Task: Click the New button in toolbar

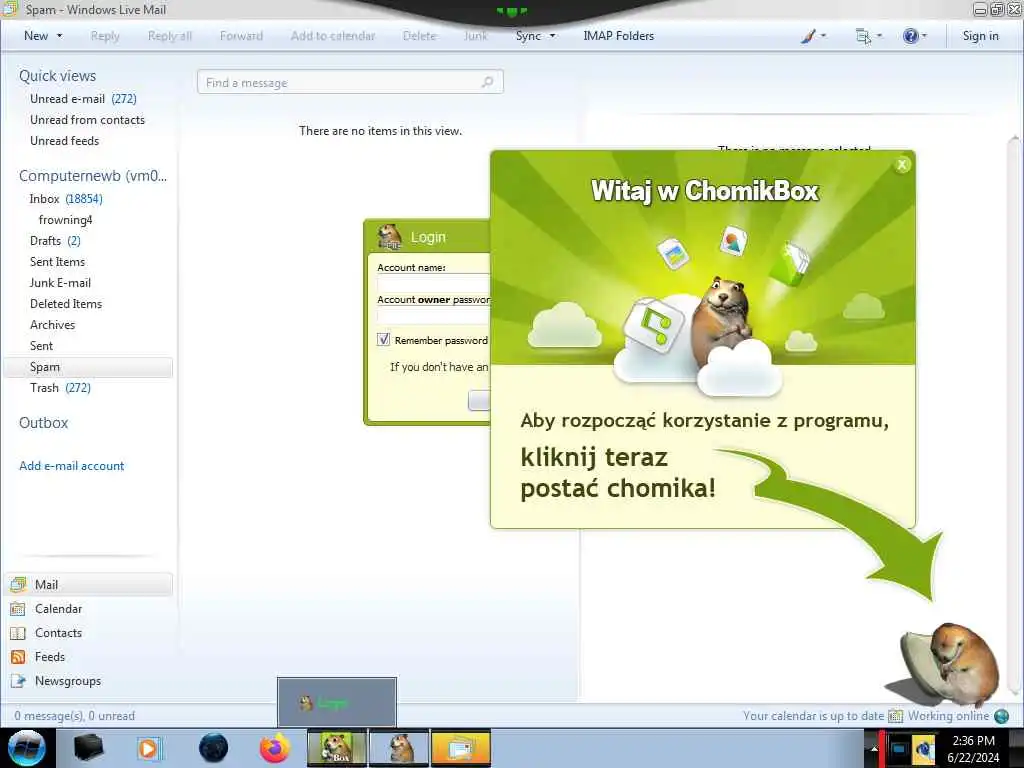Action: 36,36
